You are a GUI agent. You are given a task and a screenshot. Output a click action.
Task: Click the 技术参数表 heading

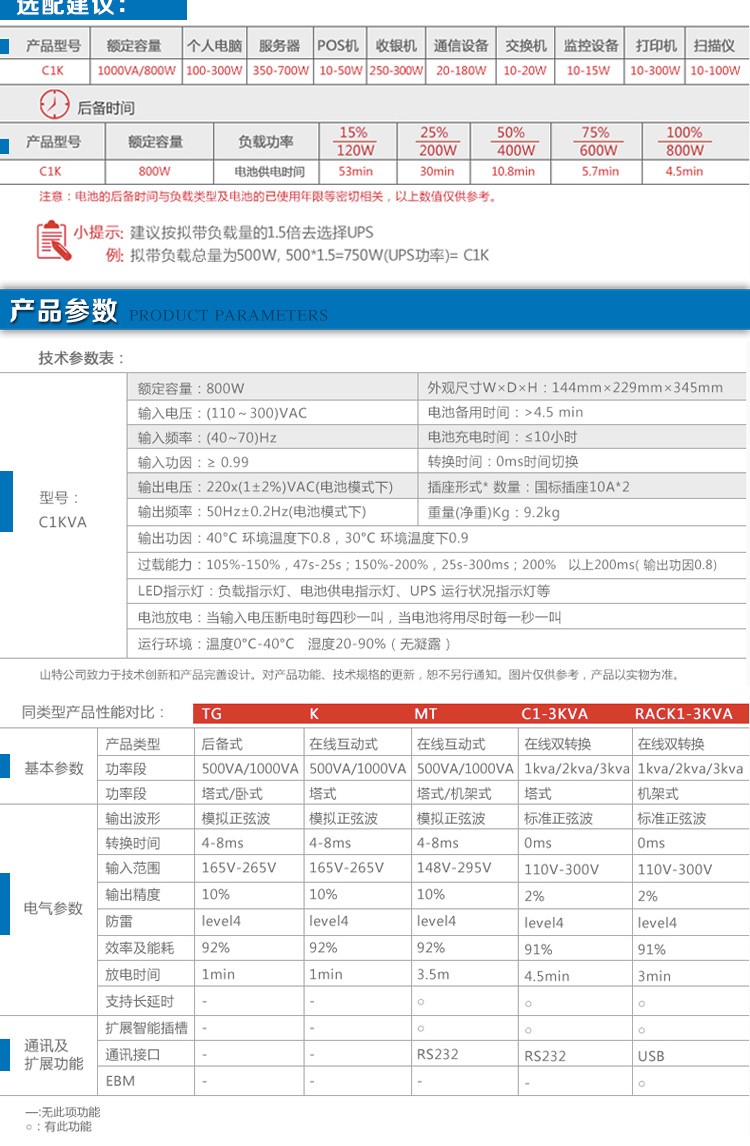81,358
